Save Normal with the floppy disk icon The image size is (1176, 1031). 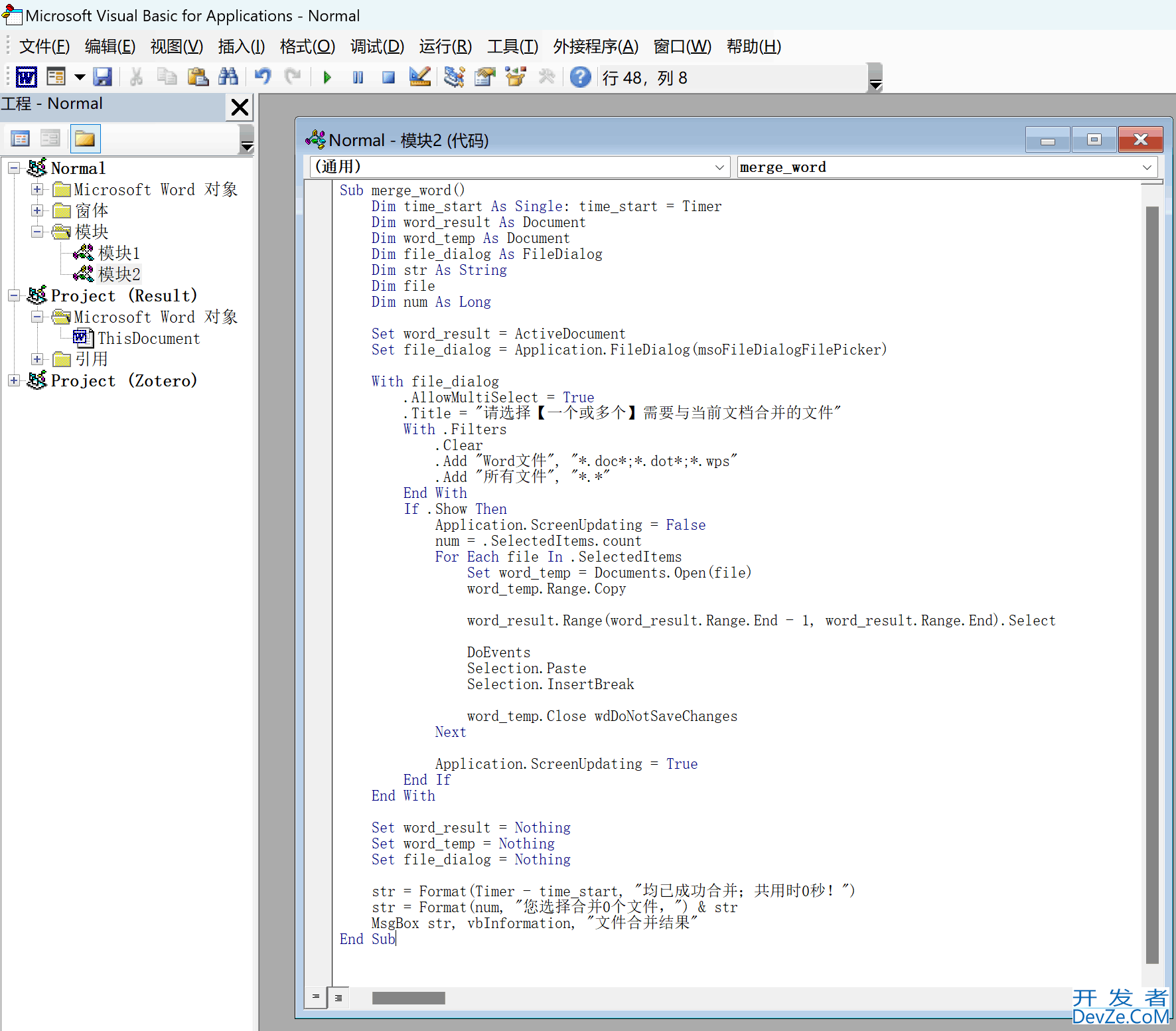[x=102, y=78]
